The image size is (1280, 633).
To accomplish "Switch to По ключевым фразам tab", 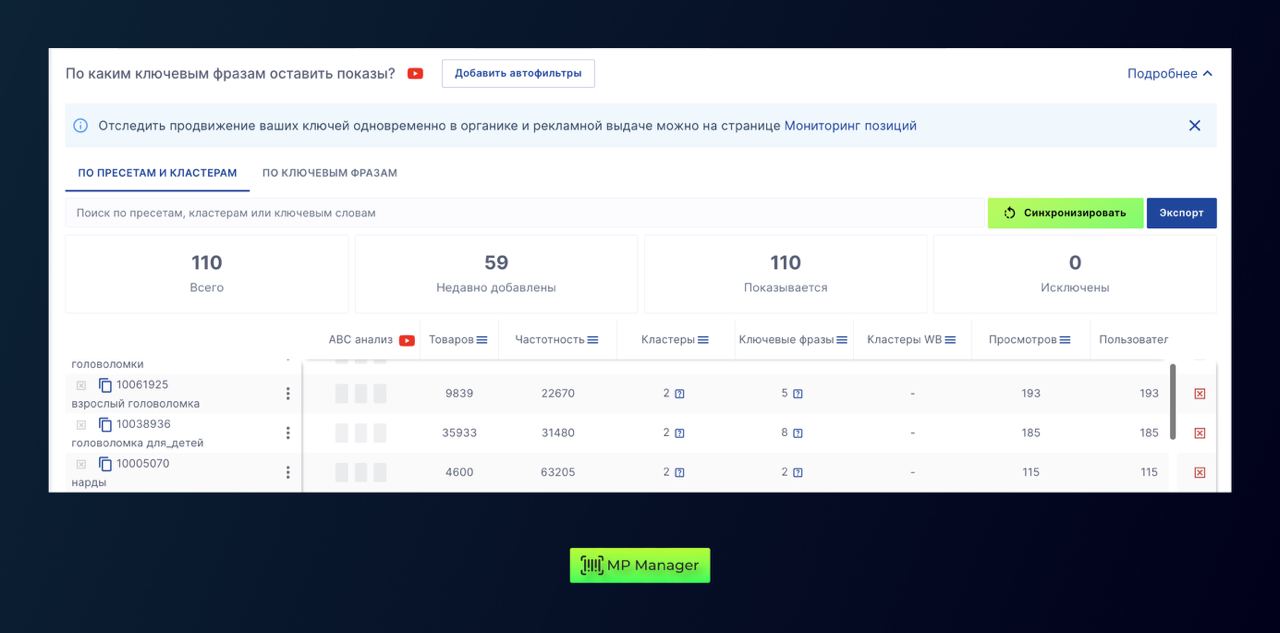I will [330, 173].
